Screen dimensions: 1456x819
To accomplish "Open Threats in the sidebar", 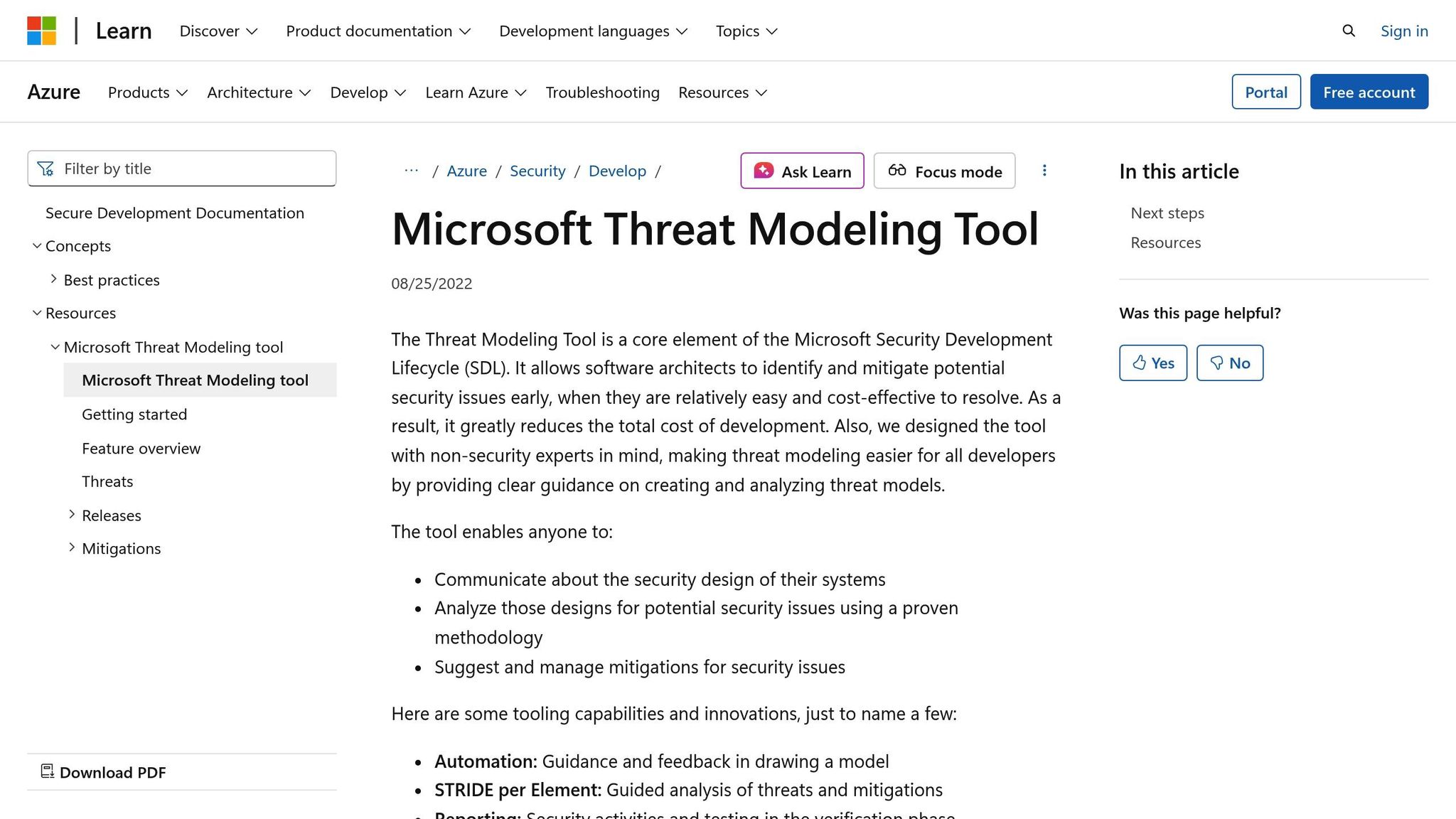I will pos(107,481).
